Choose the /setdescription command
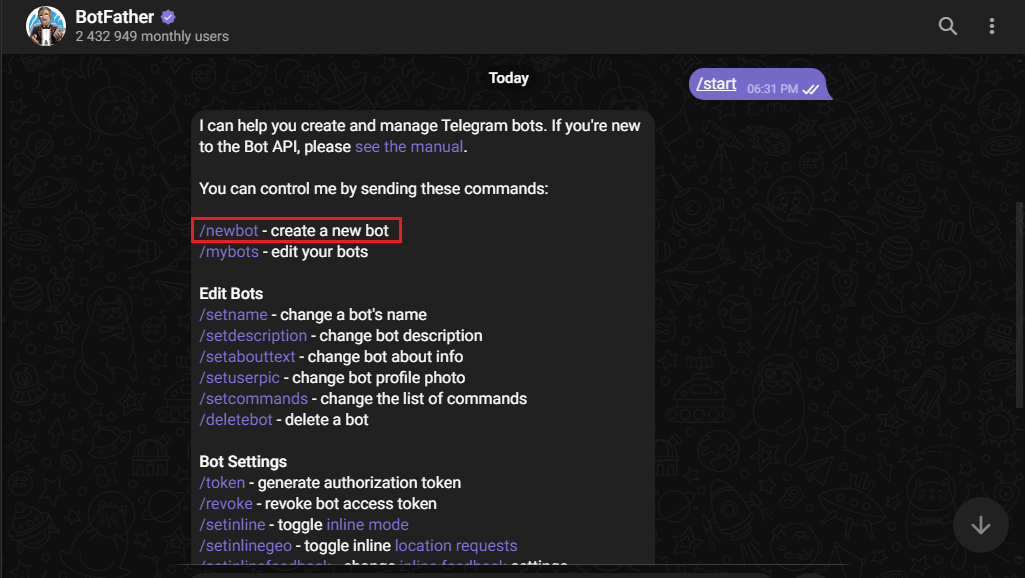This screenshot has height=578, width=1025. click(x=253, y=335)
